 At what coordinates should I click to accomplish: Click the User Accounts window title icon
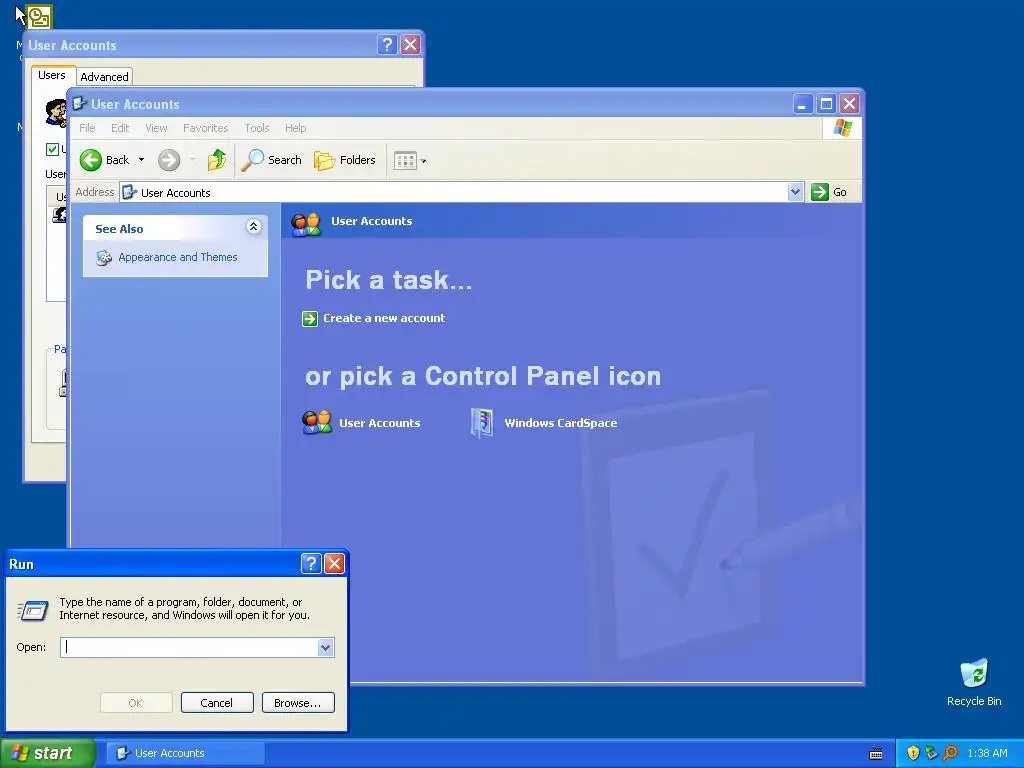click(80, 103)
